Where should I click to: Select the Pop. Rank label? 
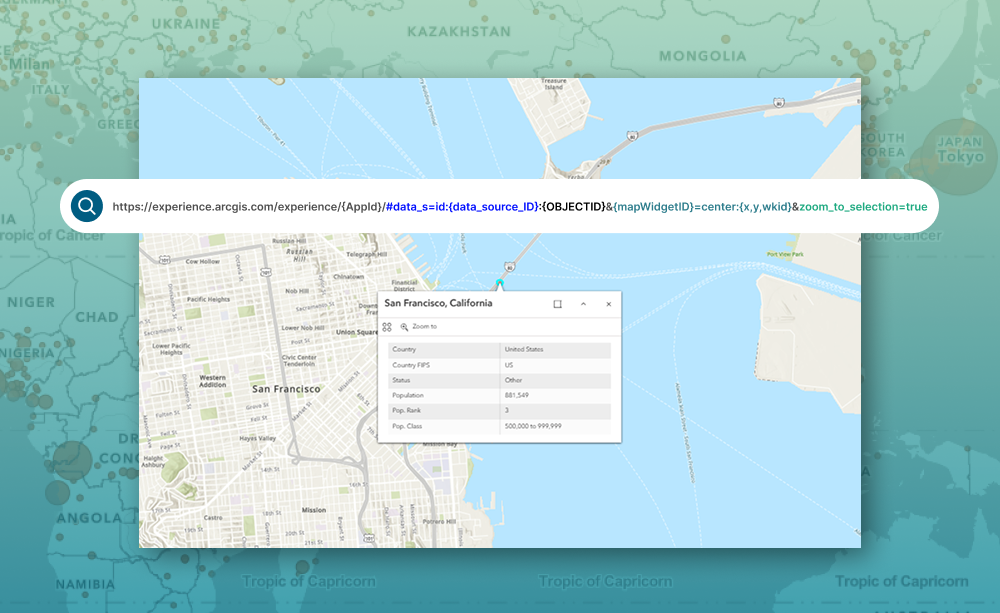click(406, 411)
